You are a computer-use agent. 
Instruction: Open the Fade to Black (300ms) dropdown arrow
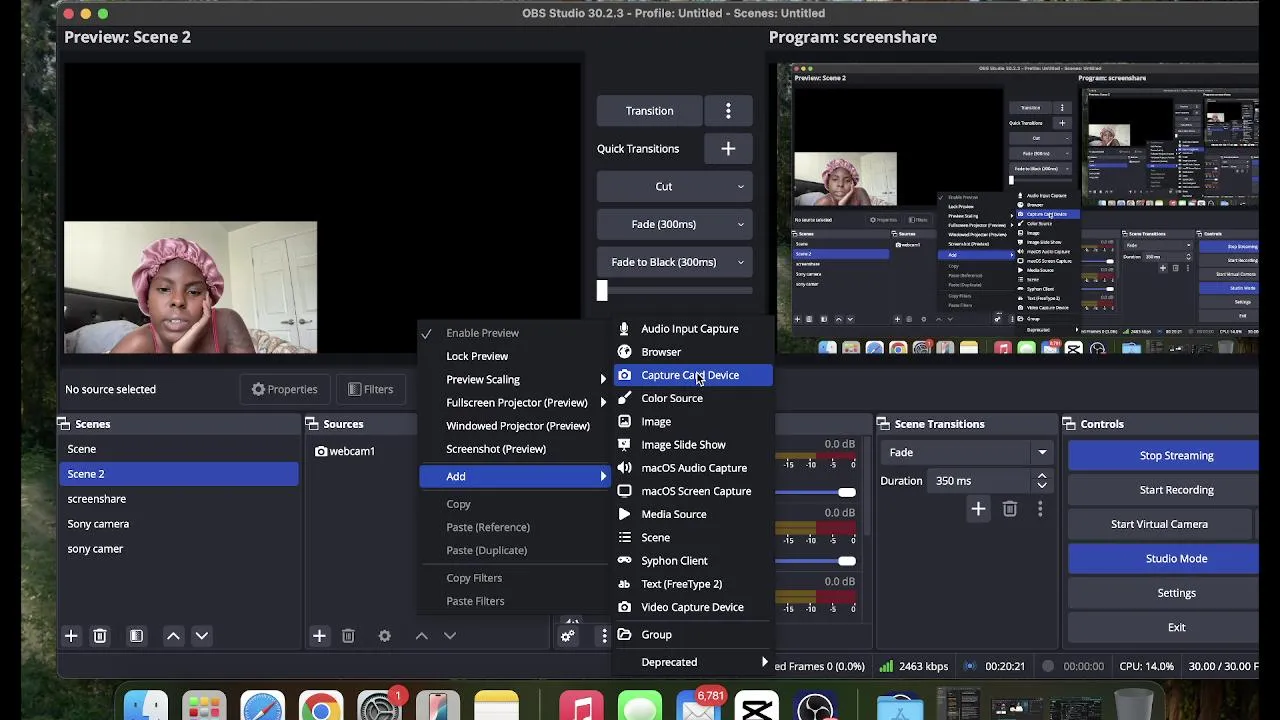[741, 263]
